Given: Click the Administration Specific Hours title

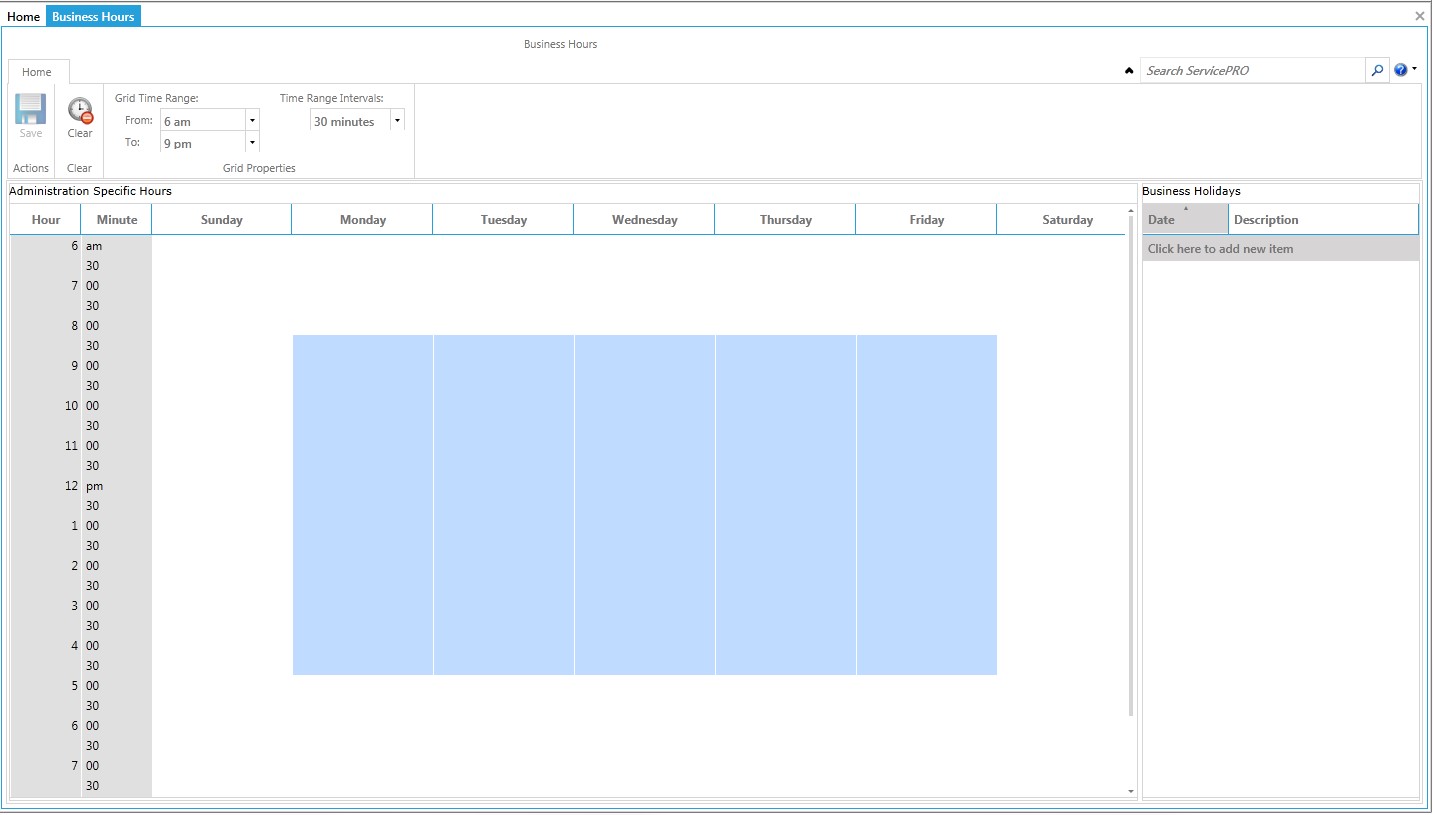Looking at the screenshot, I should tap(90, 191).
